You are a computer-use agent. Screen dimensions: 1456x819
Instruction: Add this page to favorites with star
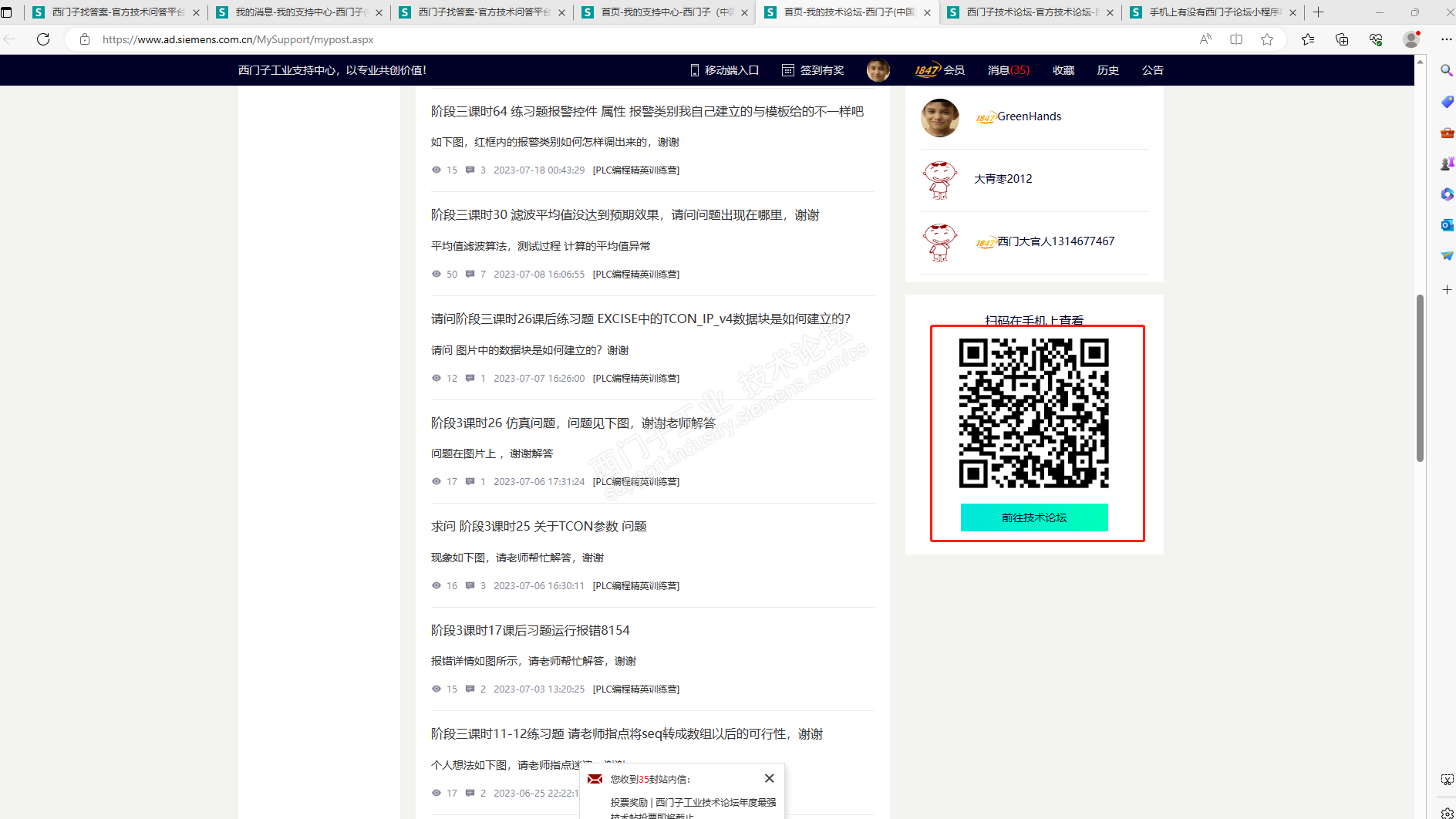tap(1267, 39)
